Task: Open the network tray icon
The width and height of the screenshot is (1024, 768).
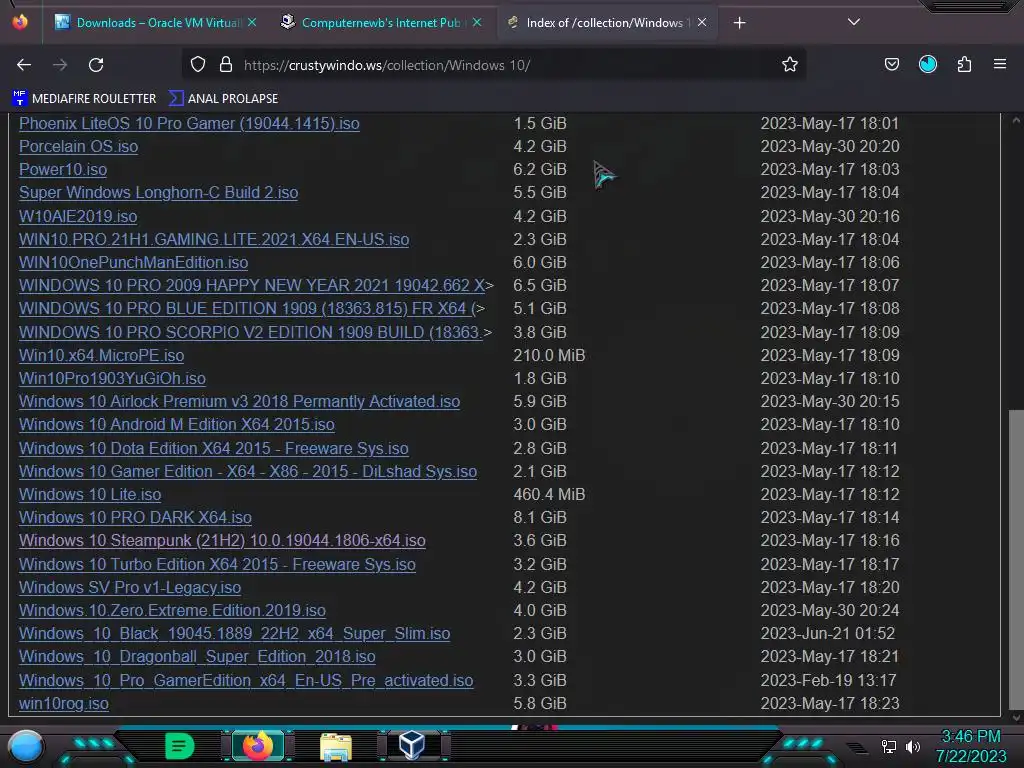Action: point(888,746)
